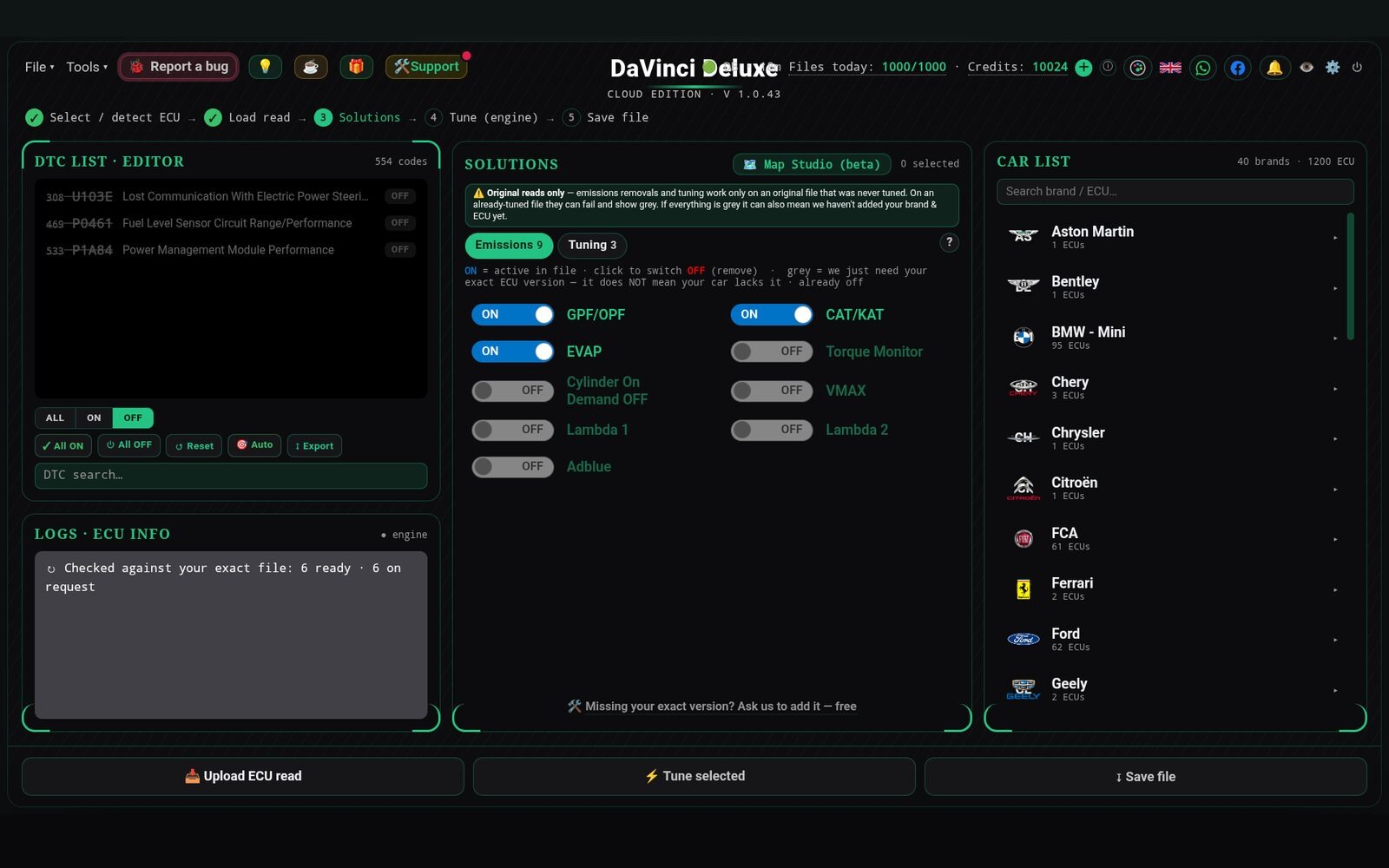Viewport: 1389px width, 868px height.
Task: Click the credits info circle icon
Action: pyautogui.click(x=1108, y=67)
